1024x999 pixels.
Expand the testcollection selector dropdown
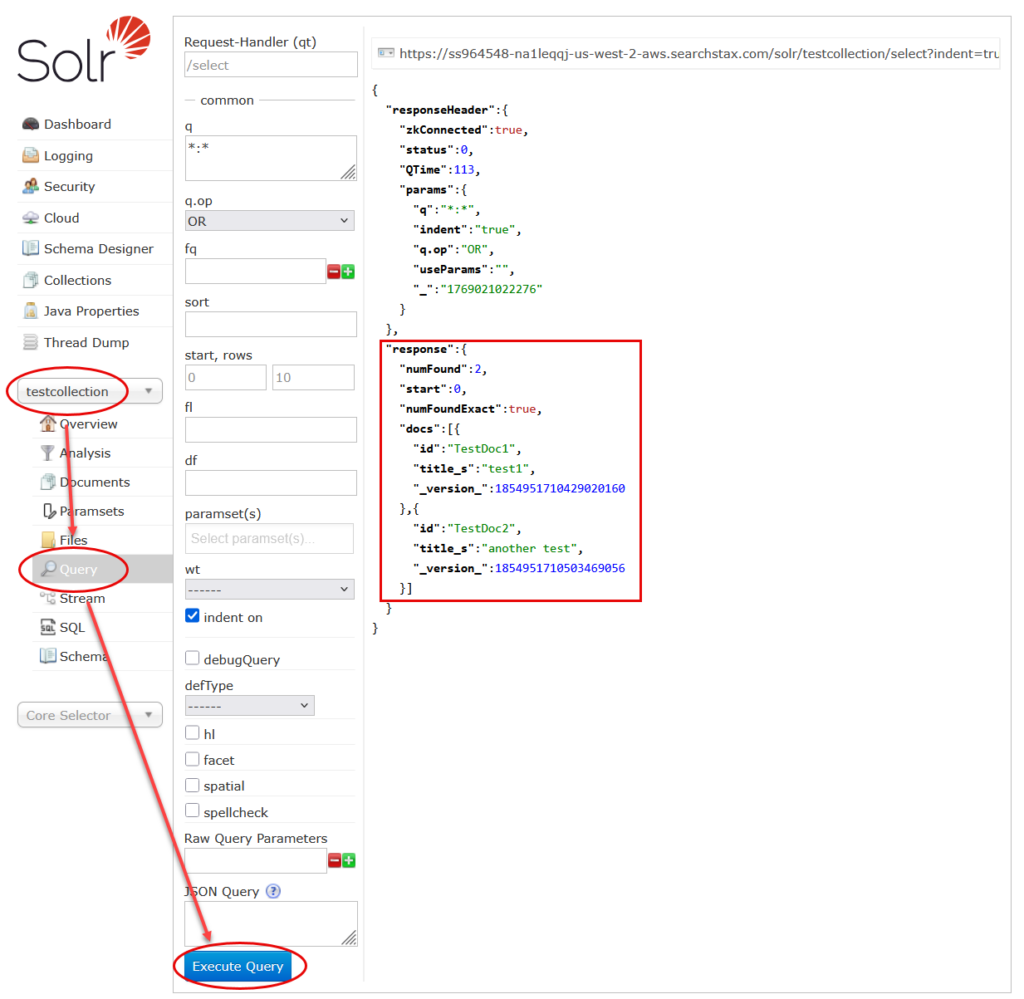89,392
